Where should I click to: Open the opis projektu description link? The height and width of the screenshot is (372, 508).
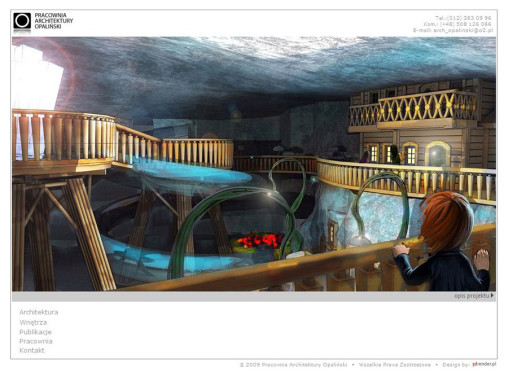(471, 296)
